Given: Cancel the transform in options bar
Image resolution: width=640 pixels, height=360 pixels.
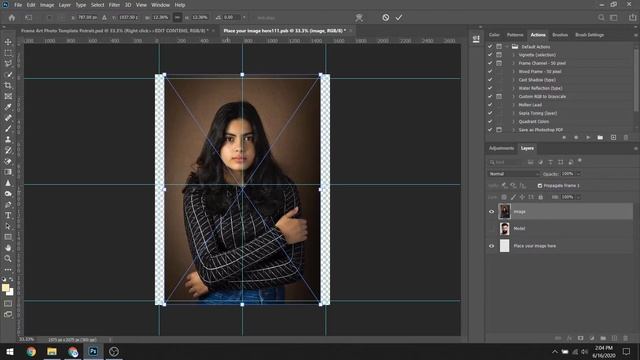Looking at the screenshot, I should [x=385, y=18].
